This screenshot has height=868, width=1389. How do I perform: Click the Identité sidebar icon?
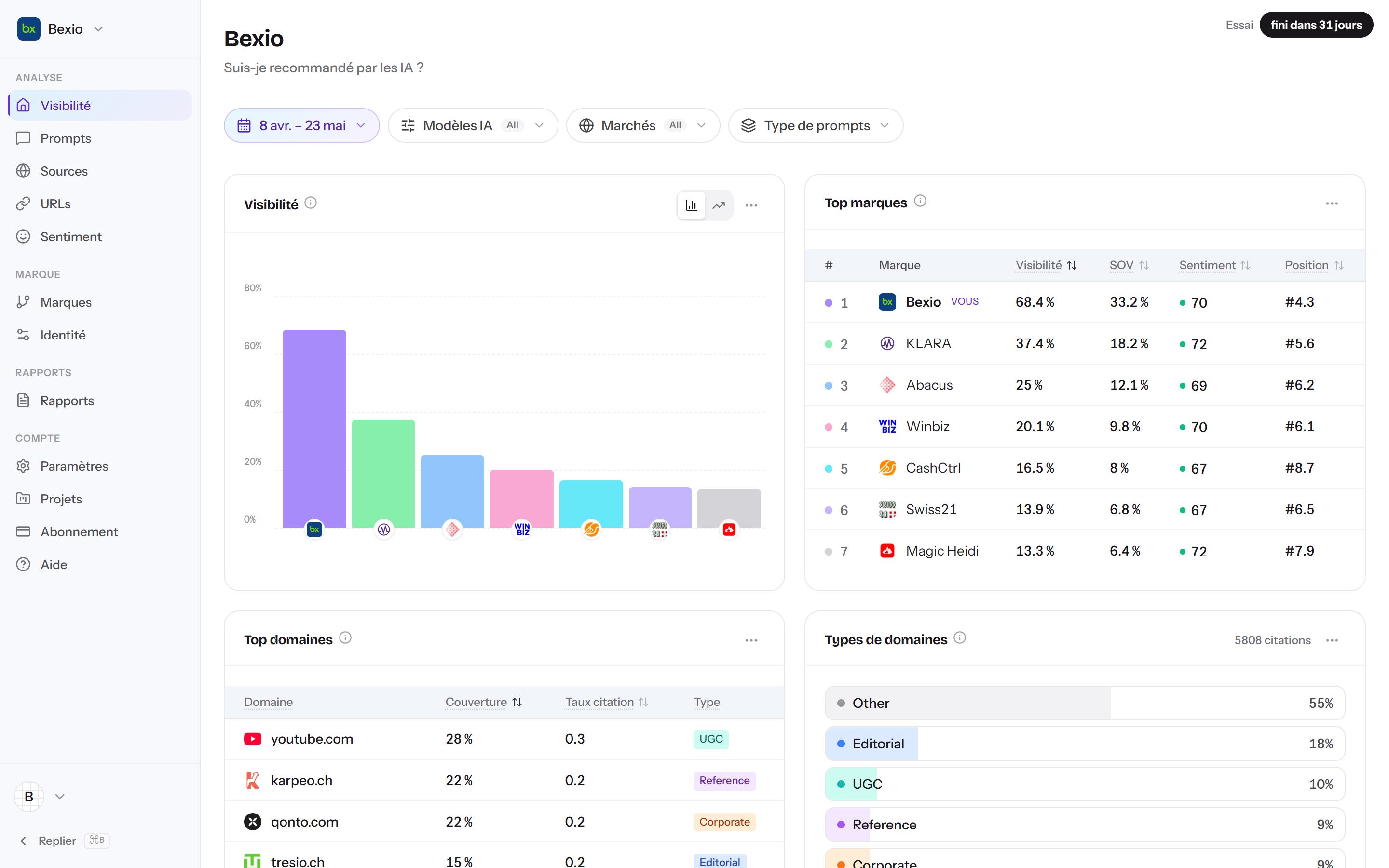click(23, 335)
